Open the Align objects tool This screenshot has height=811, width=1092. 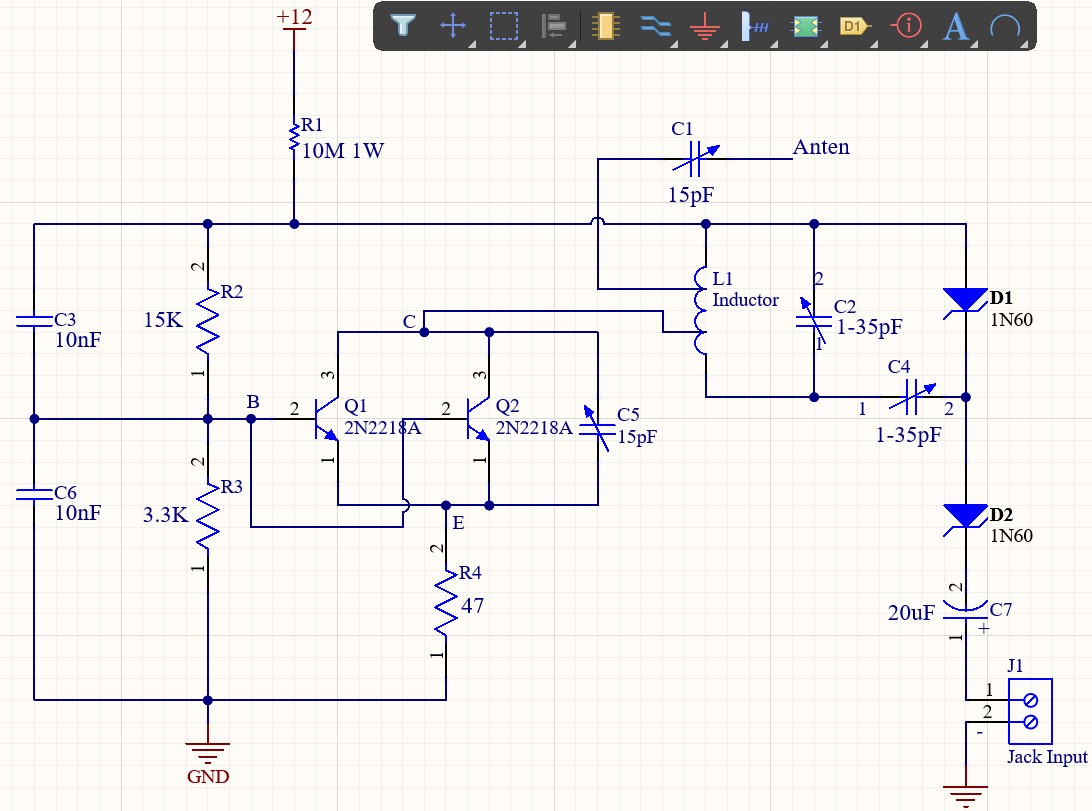coord(554,26)
